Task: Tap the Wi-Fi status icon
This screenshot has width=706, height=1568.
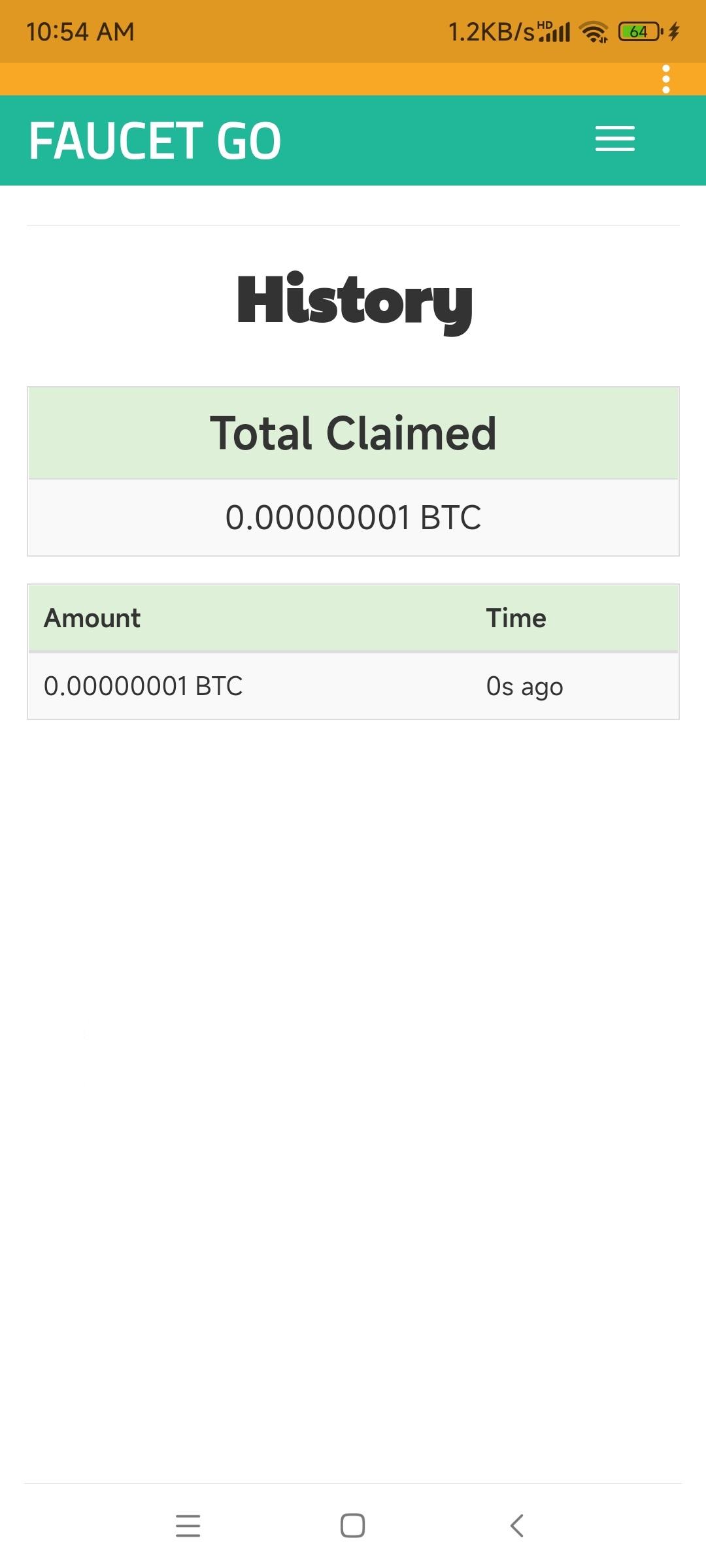Action: click(x=594, y=31)
